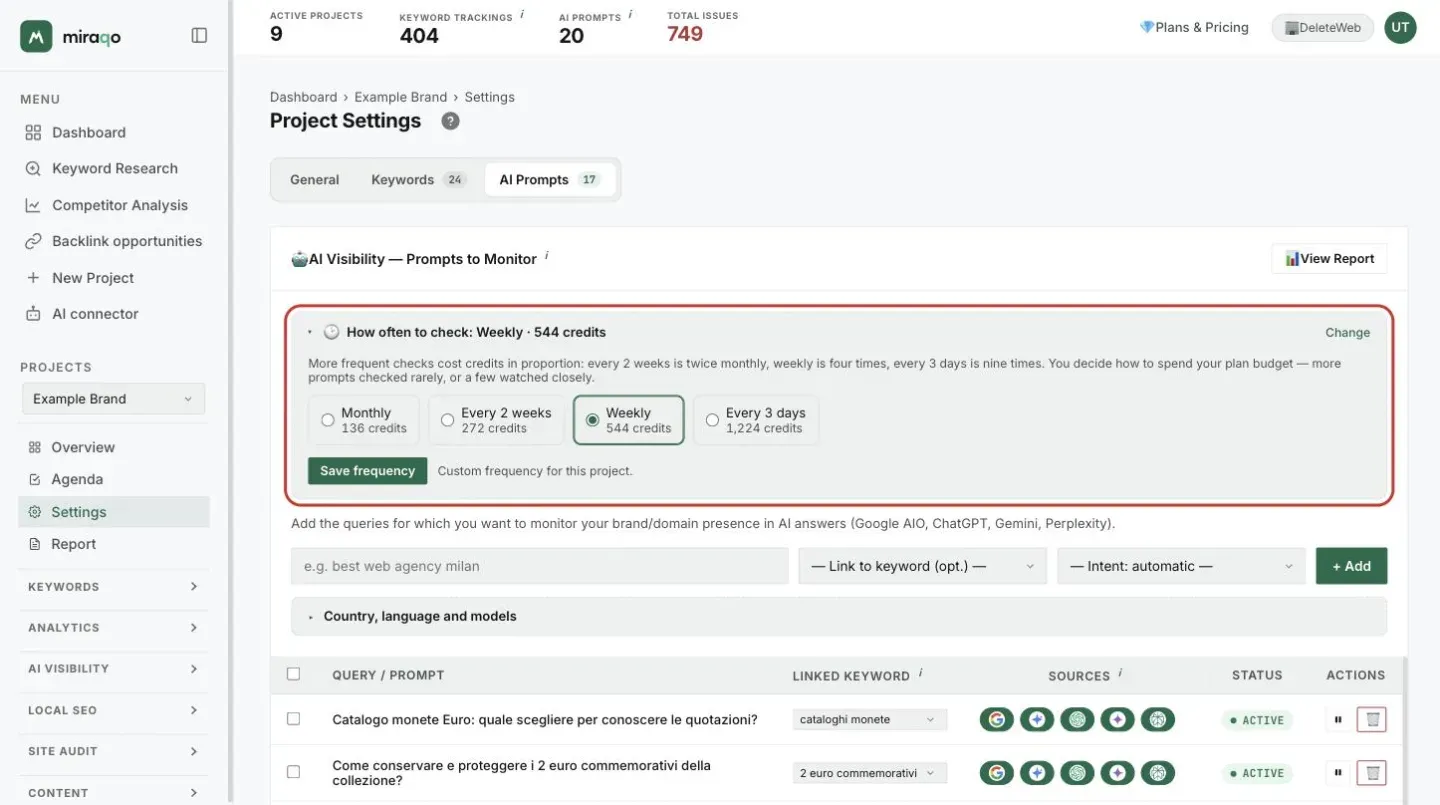
Task: Select the Monthly 136 credits option
Action: (364, 420)
